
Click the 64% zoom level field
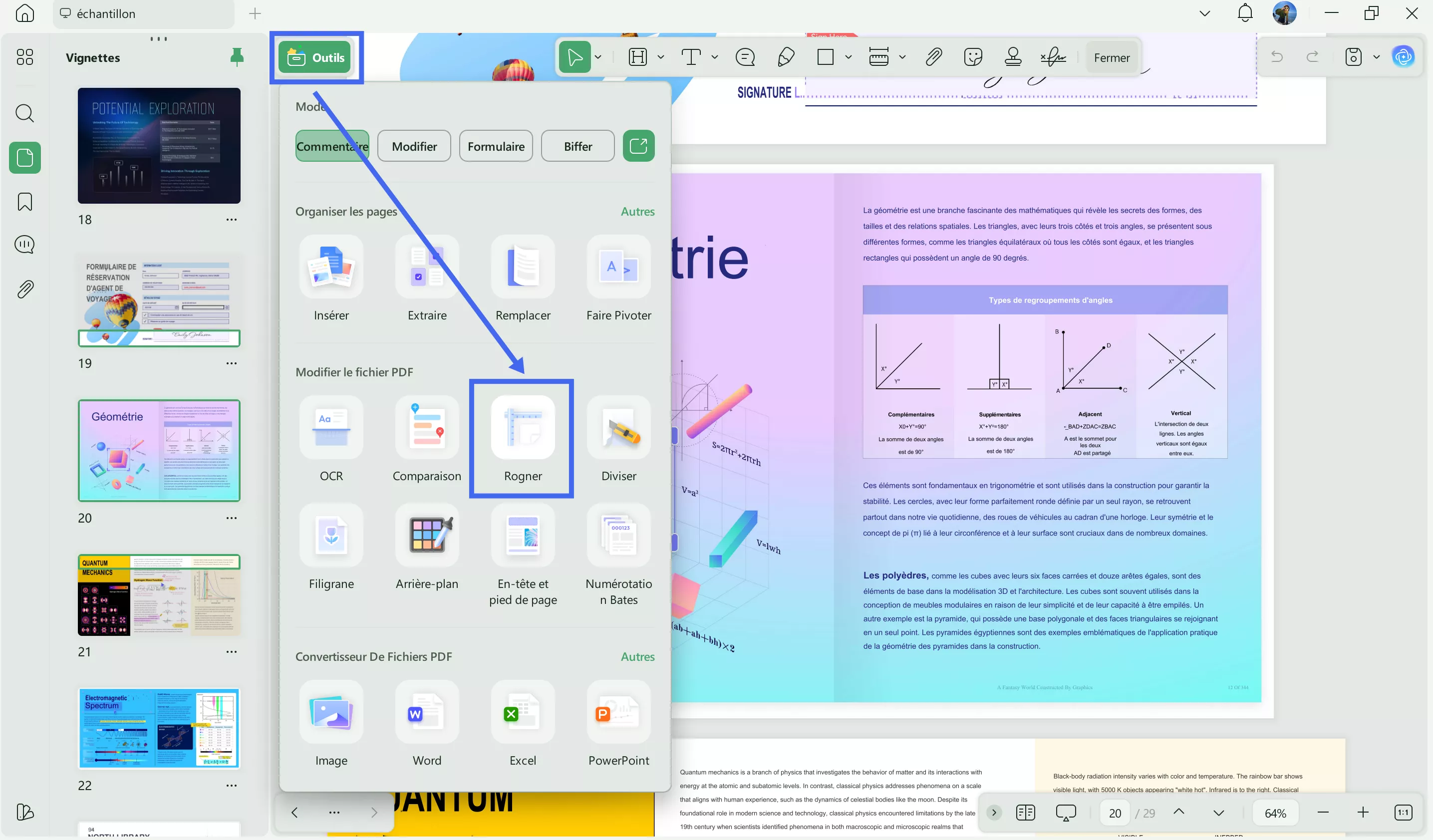point(1275,813)
